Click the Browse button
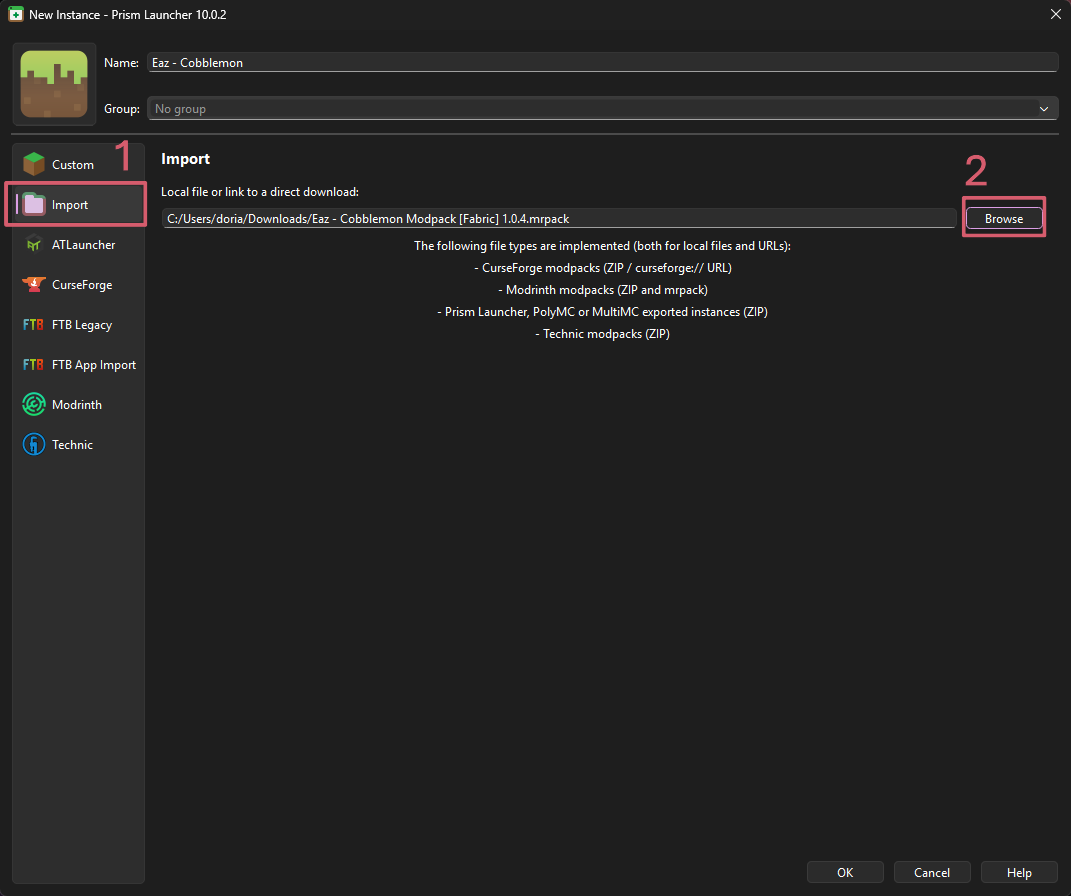The width and height of the screenshot is (1071, 896). point(1003,217)
